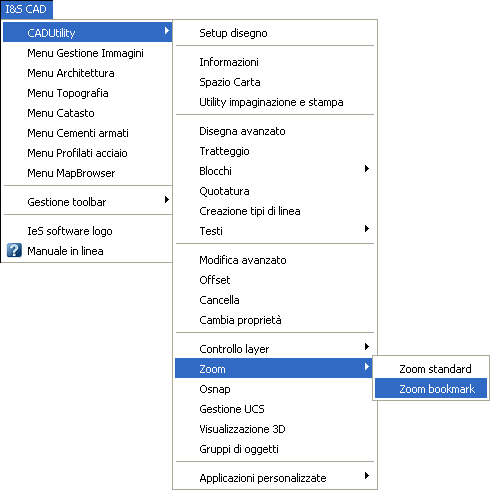Select Gruppi di oggetti

(x=275, y=449)
